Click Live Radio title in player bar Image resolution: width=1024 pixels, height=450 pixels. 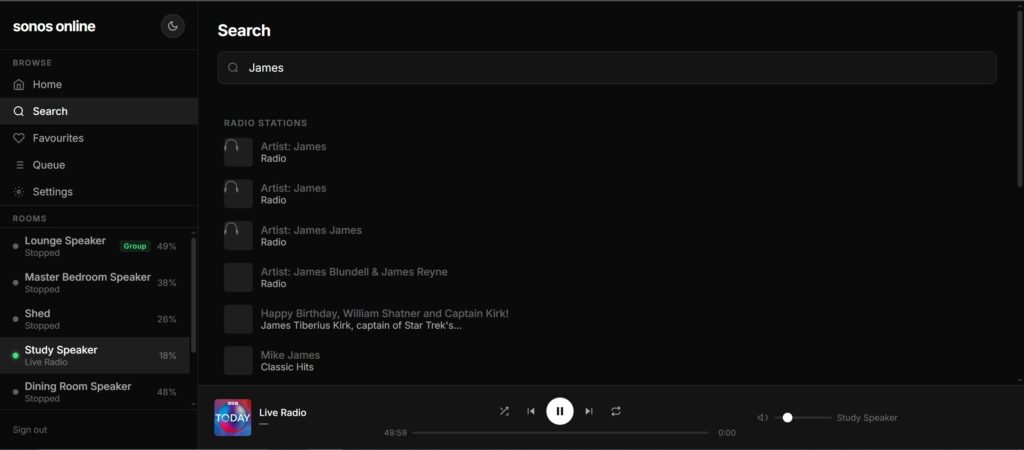283,413
